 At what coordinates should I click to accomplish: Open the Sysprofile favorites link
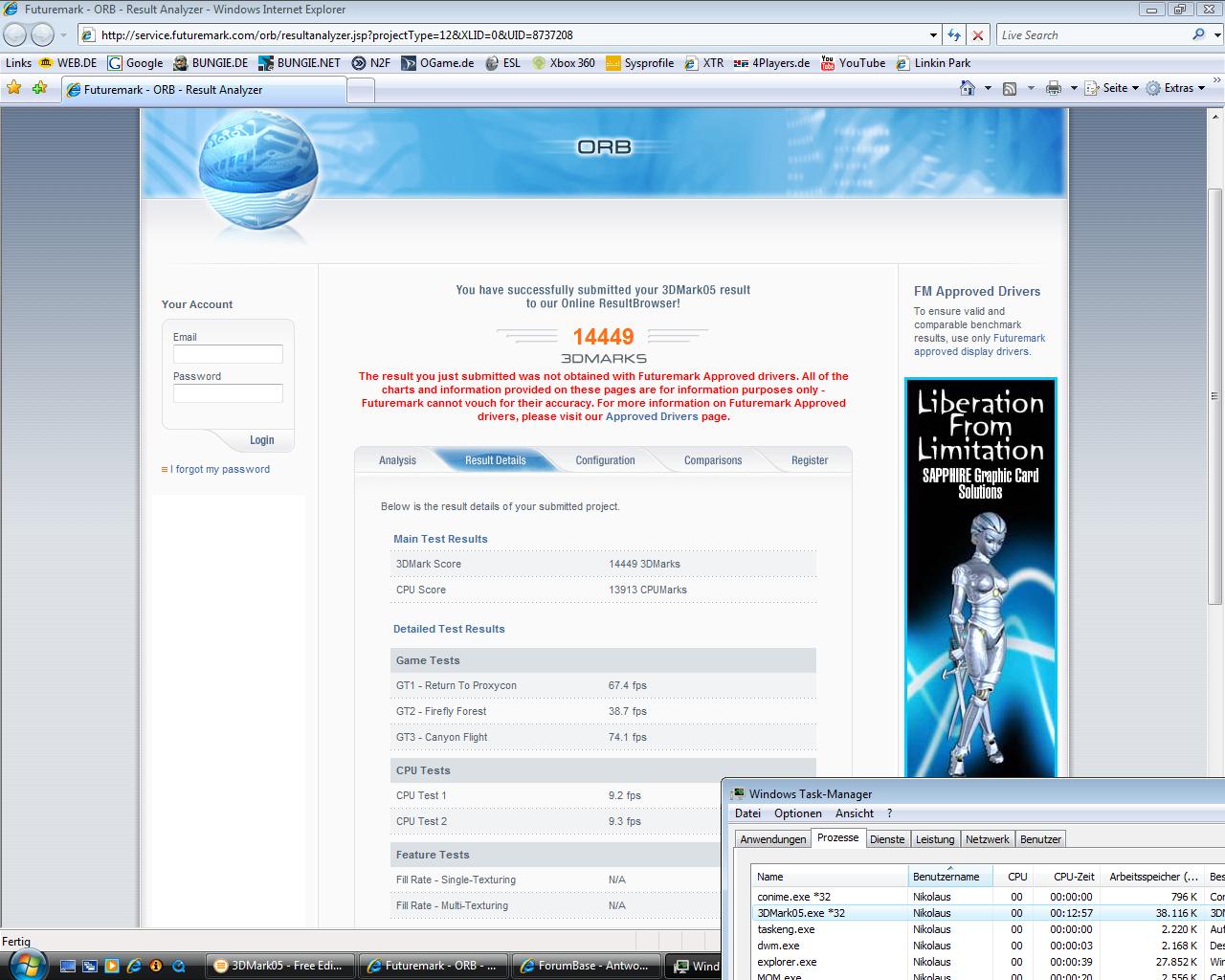[639, 63]
